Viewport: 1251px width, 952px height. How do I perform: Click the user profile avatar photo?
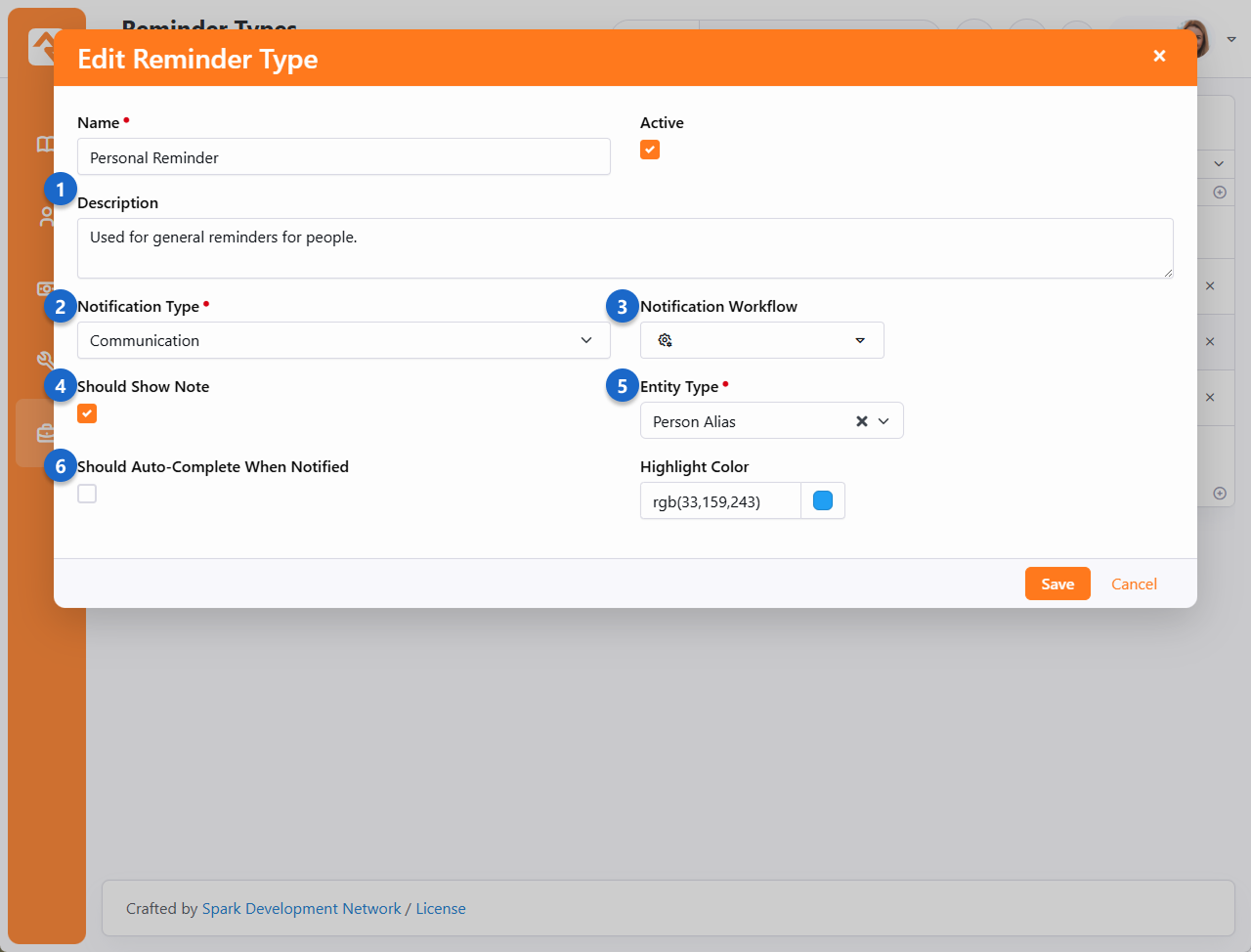click(x=1196, y=39)
